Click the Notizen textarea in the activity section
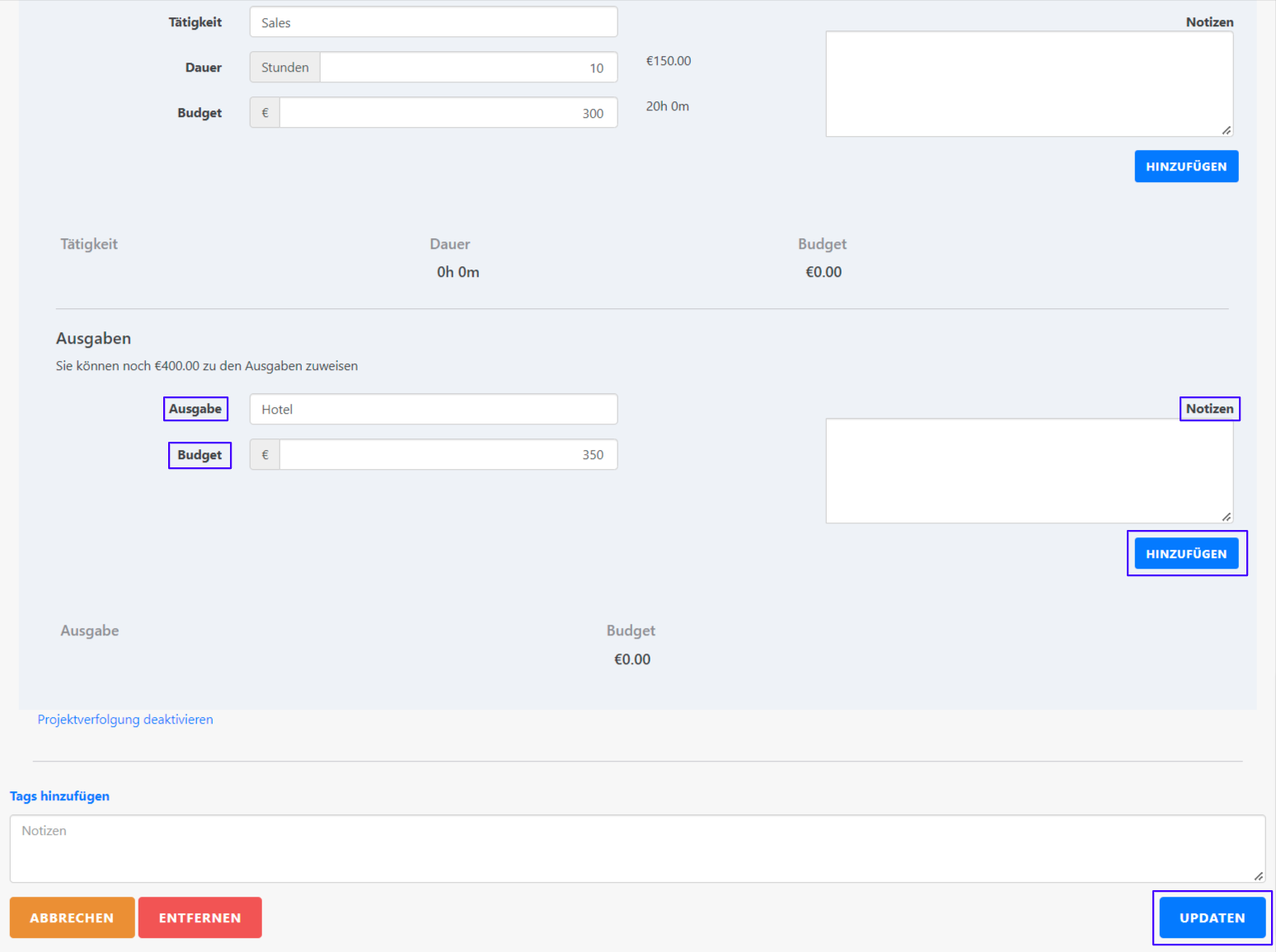 [1028, 84]
